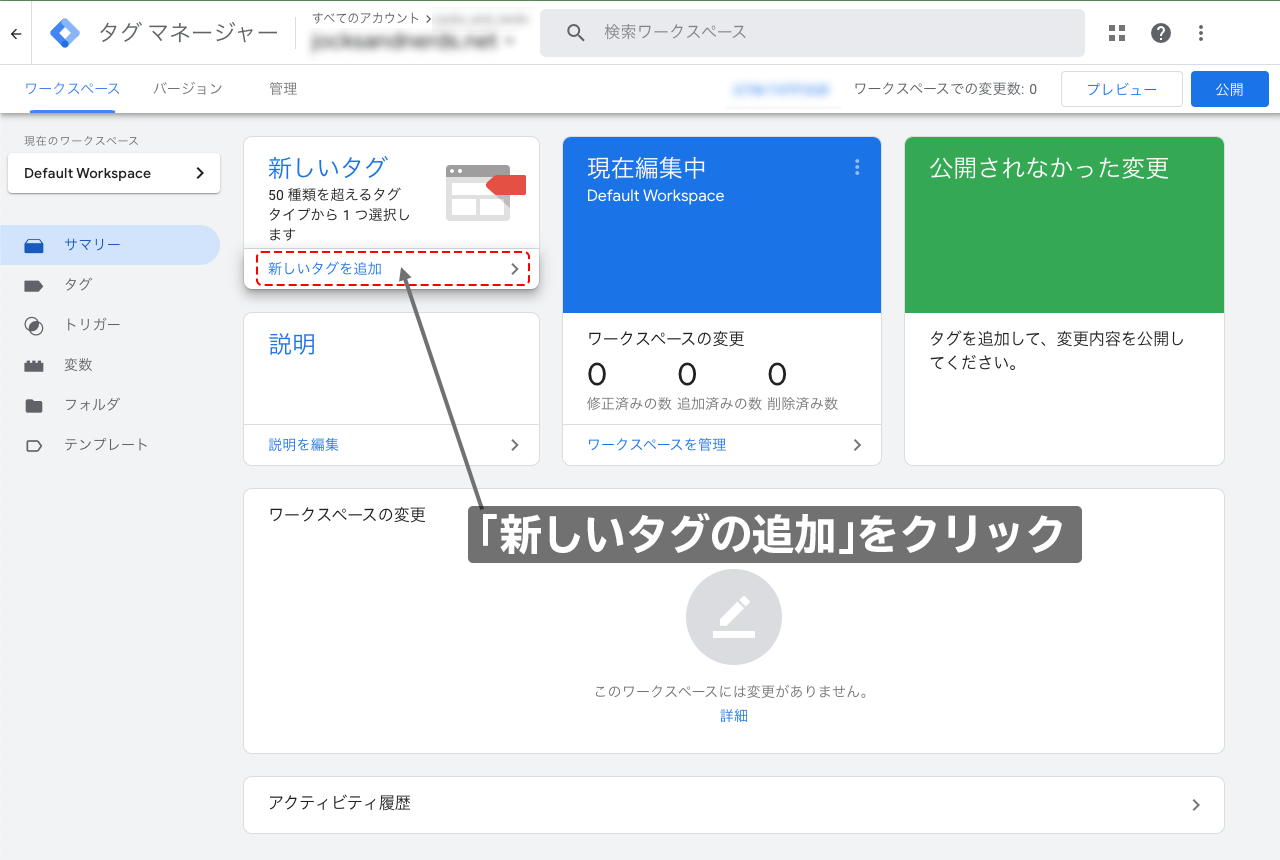
Task: Select the サマリー sidebar icon
Action: pos(34,245)
